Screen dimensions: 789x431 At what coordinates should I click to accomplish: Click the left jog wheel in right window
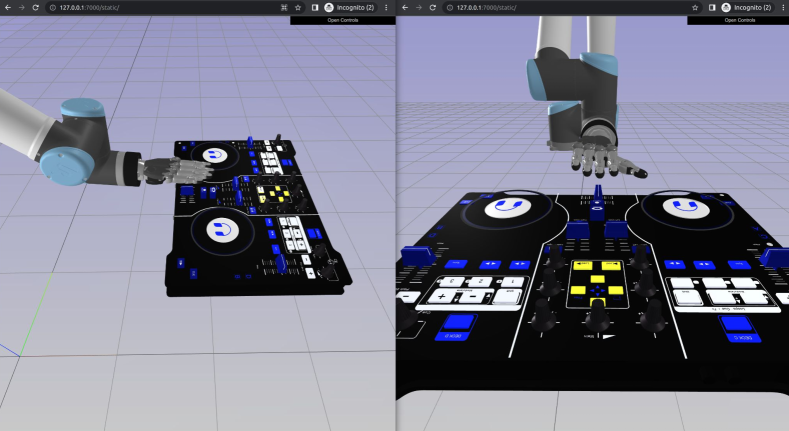[507, 210]
